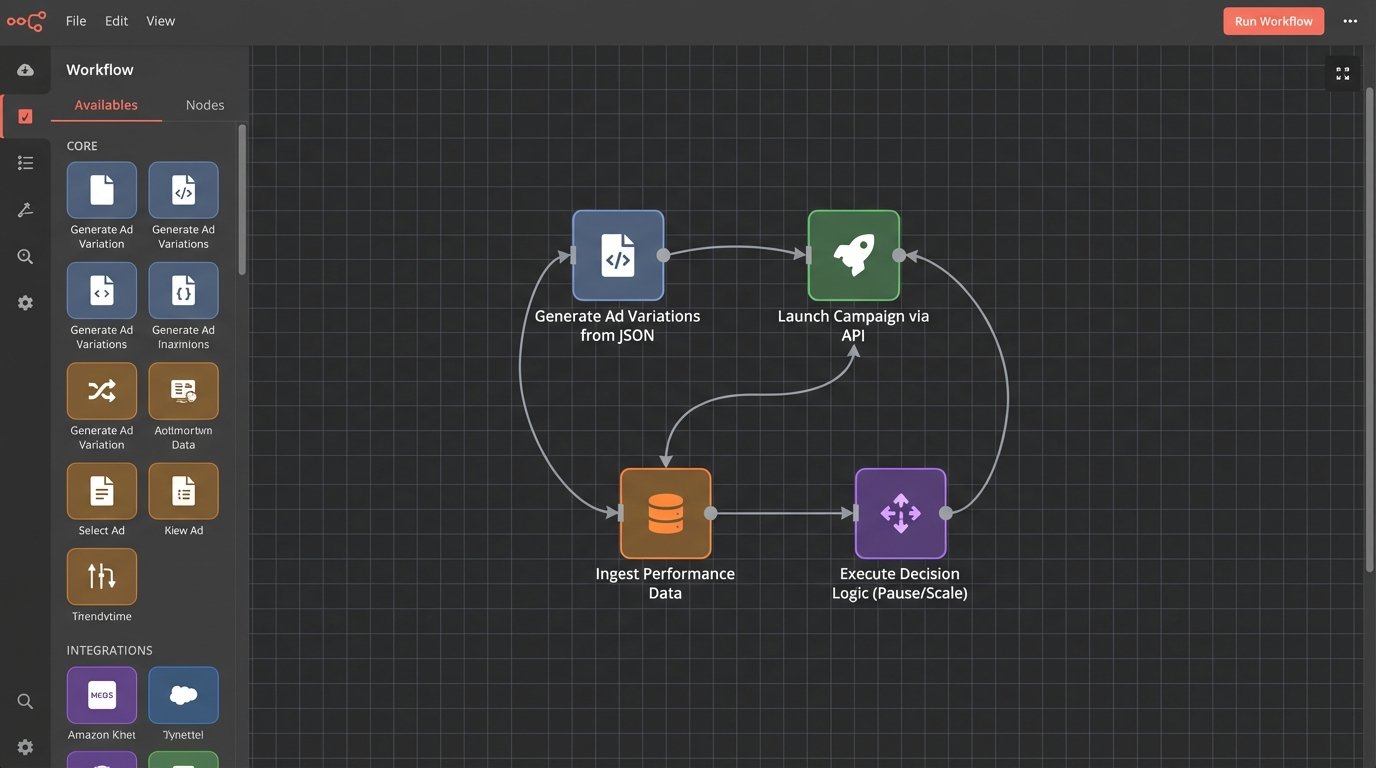Activate the checked task sidebar icon

tap(24, 115)
